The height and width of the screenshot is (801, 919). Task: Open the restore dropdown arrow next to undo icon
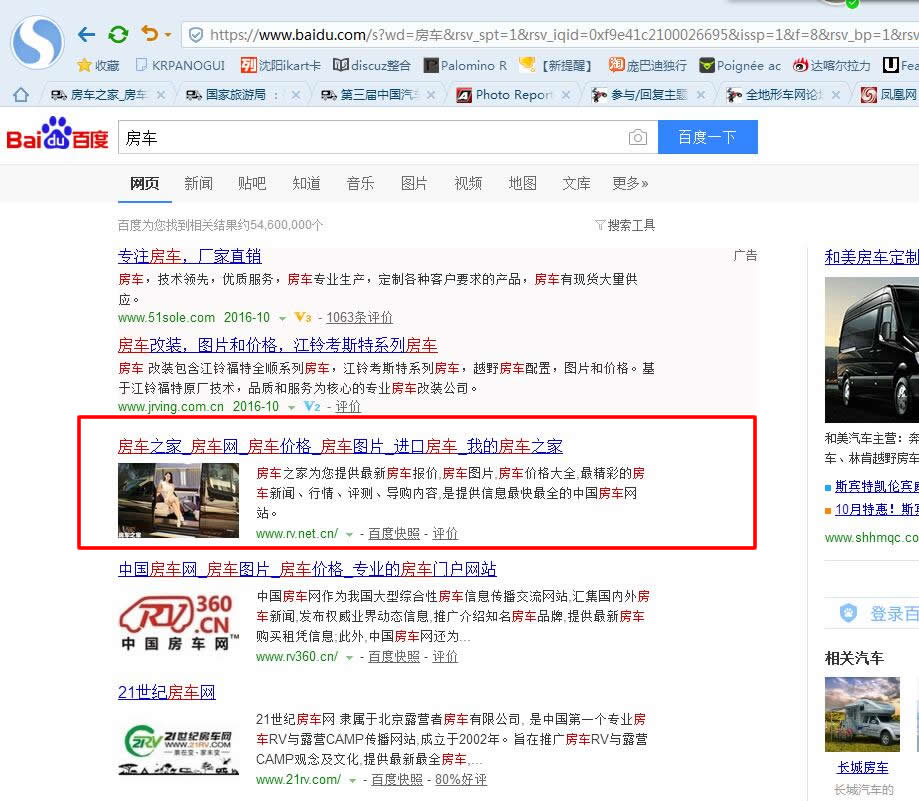pos(168,35)
